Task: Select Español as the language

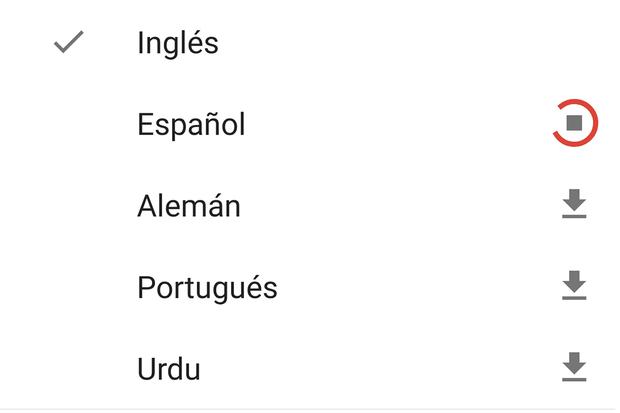Action: [x=191, y=125]
